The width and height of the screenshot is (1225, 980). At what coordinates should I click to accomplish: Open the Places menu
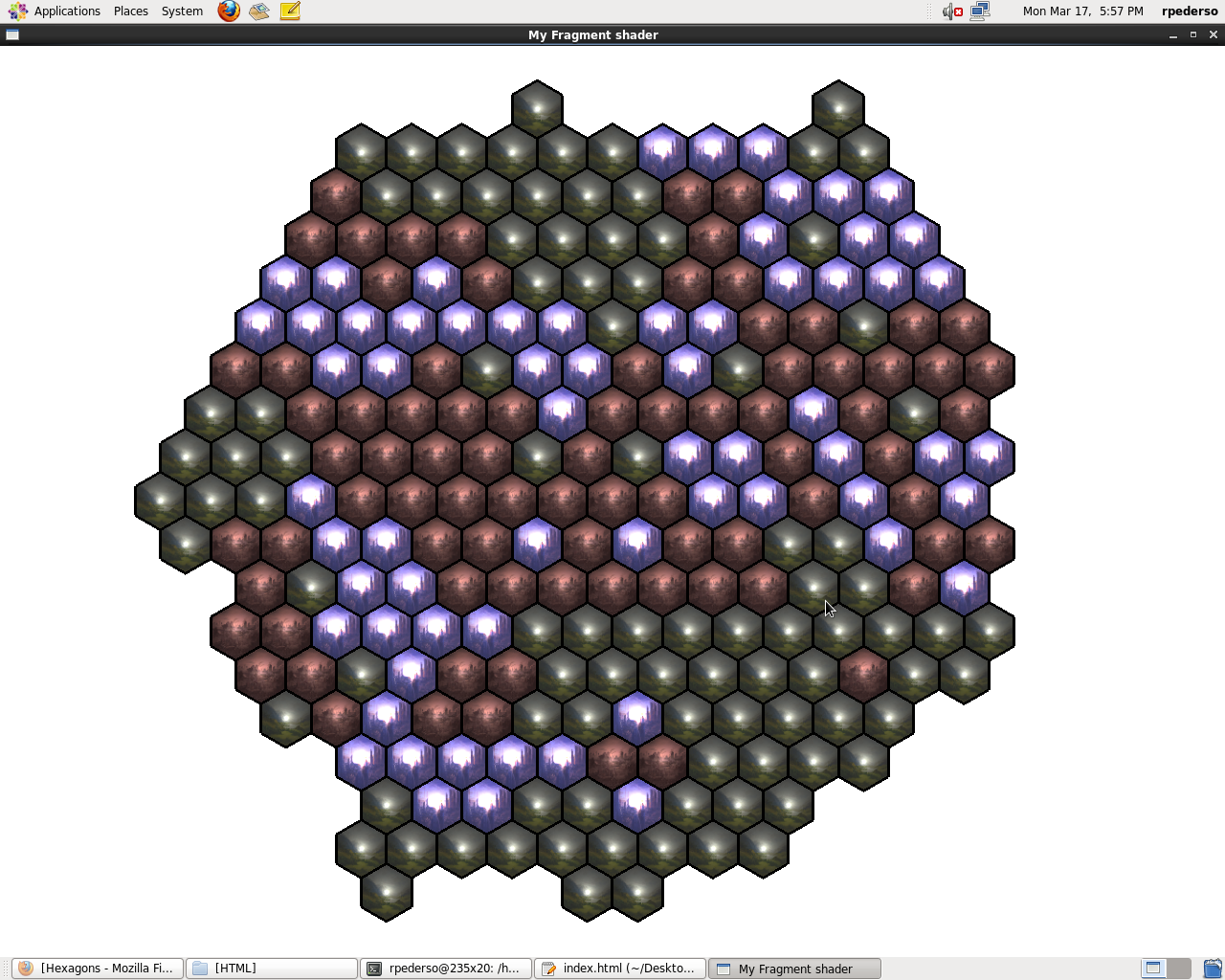[131, 11]
